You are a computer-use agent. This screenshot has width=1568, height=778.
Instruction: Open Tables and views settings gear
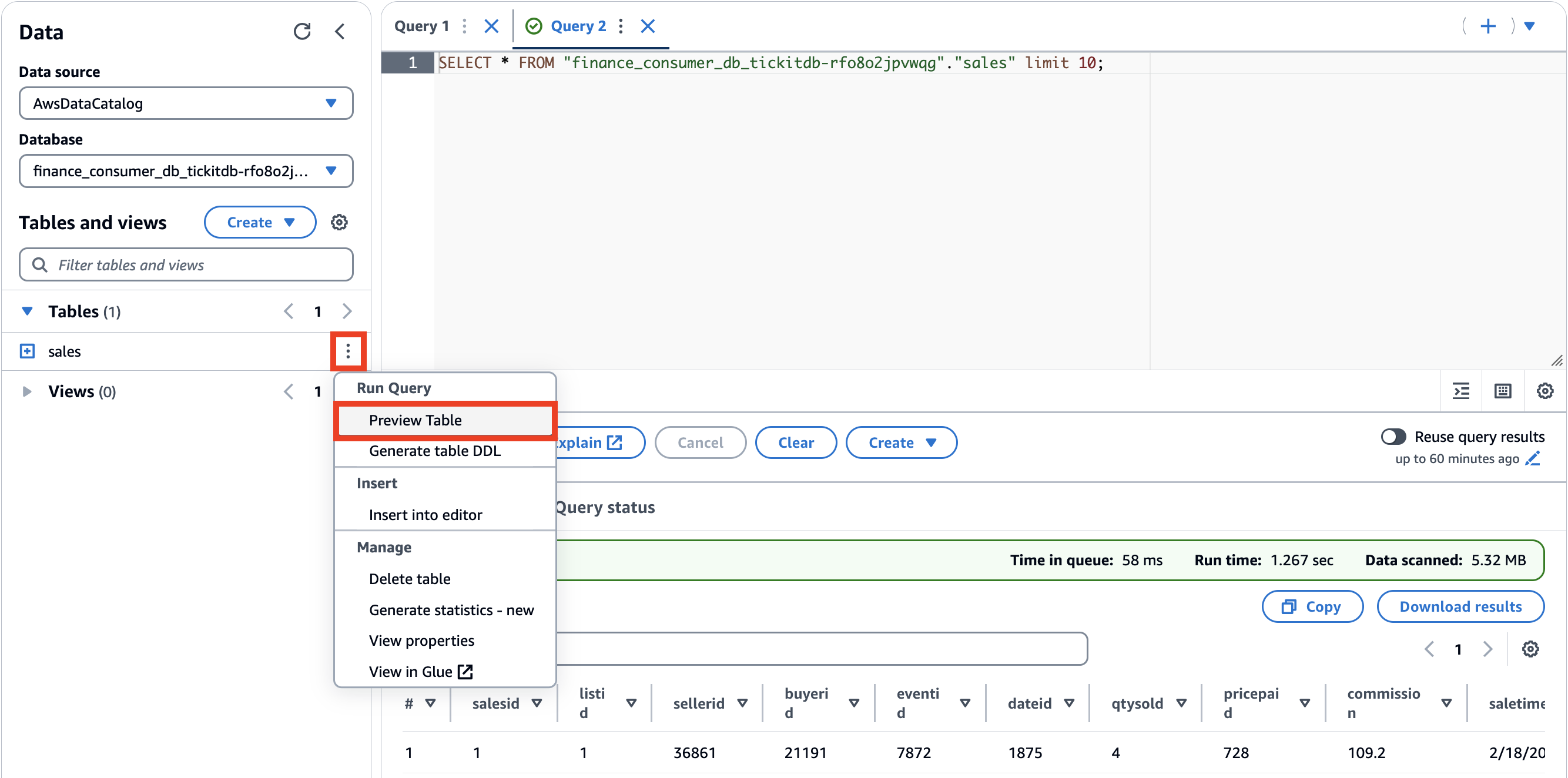click(339, 222)
